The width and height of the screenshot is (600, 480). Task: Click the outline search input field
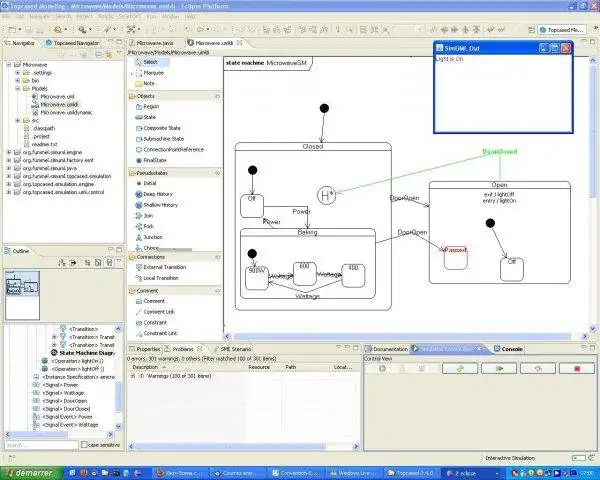click(x=38, y=444)
